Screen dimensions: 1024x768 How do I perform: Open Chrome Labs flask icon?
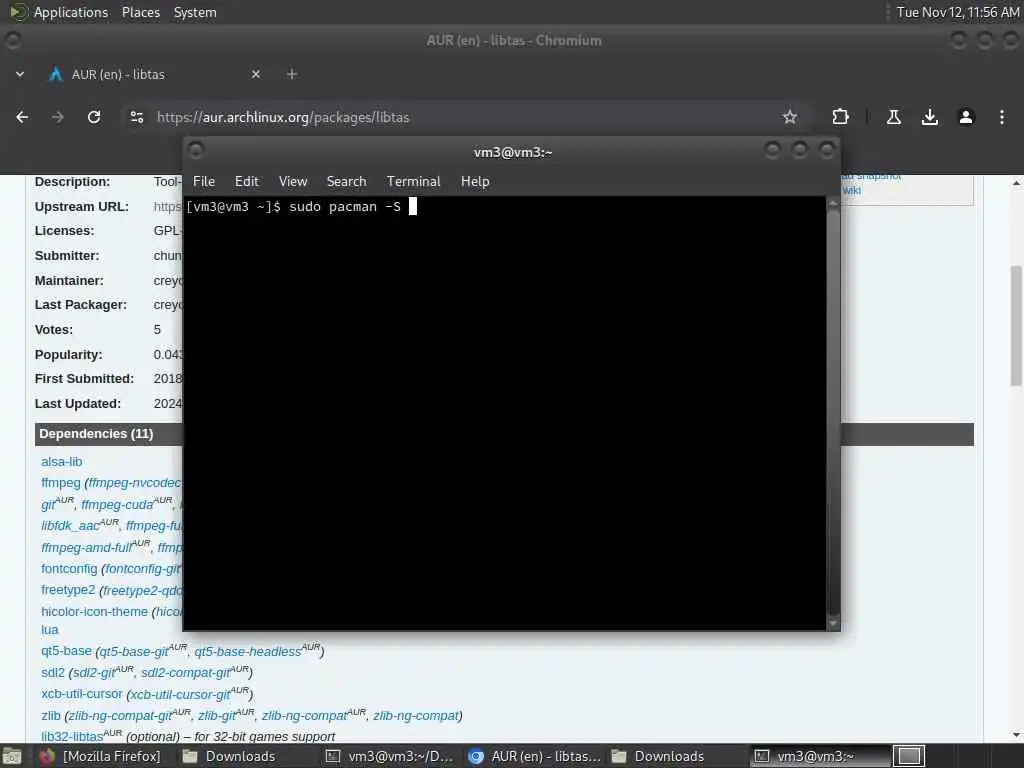click(893, 117)
